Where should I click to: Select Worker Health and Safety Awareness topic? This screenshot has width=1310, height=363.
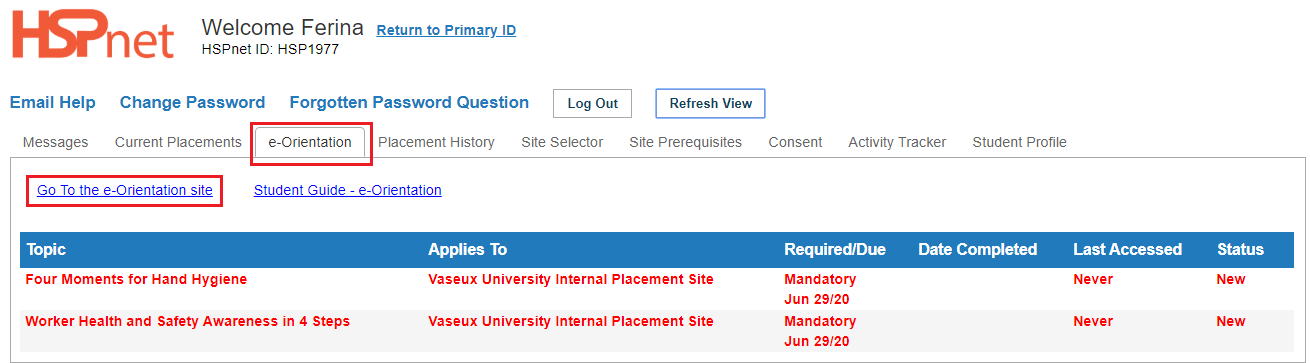[x=187, y=321]
